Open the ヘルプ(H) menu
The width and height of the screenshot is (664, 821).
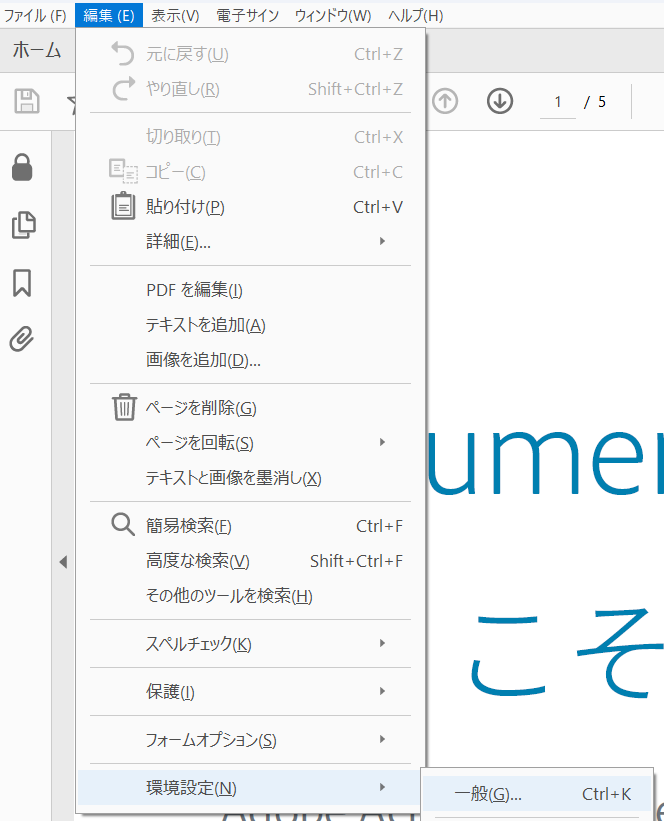click(416, 15)
